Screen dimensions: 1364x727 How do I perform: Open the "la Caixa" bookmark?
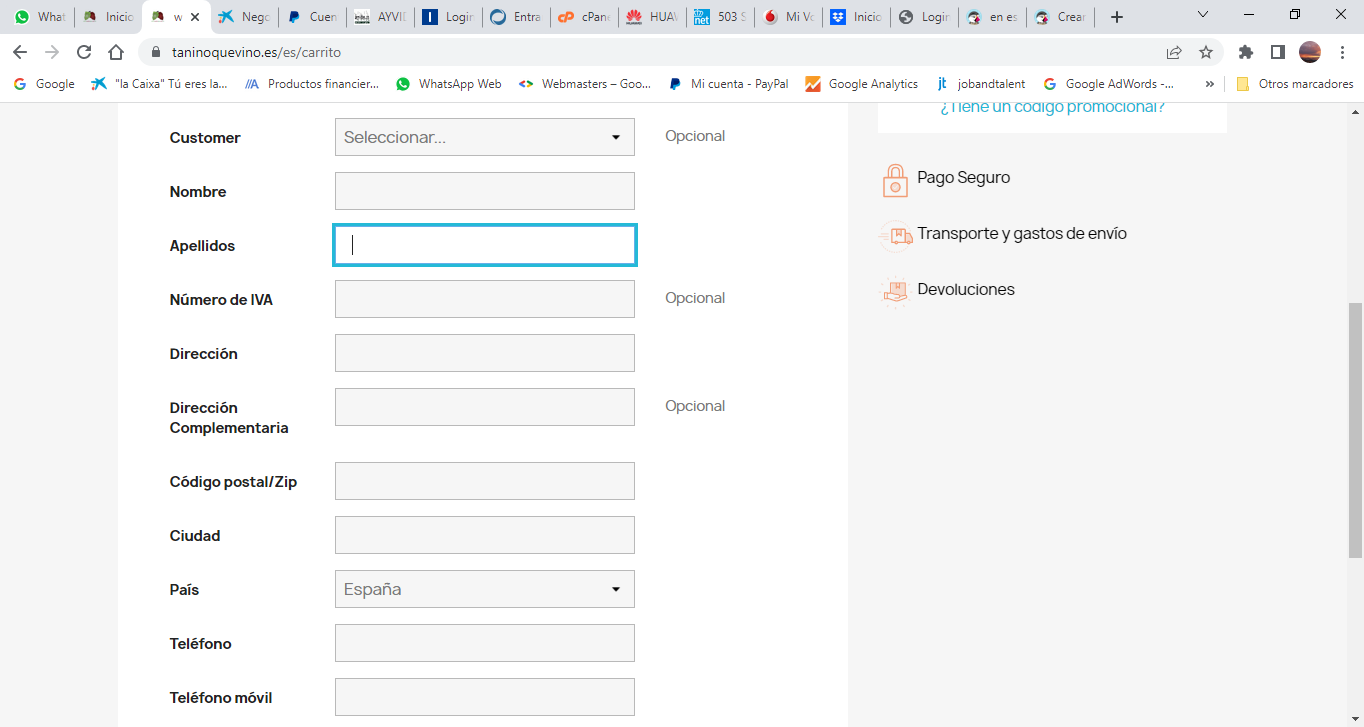click(x=160, y=84)
